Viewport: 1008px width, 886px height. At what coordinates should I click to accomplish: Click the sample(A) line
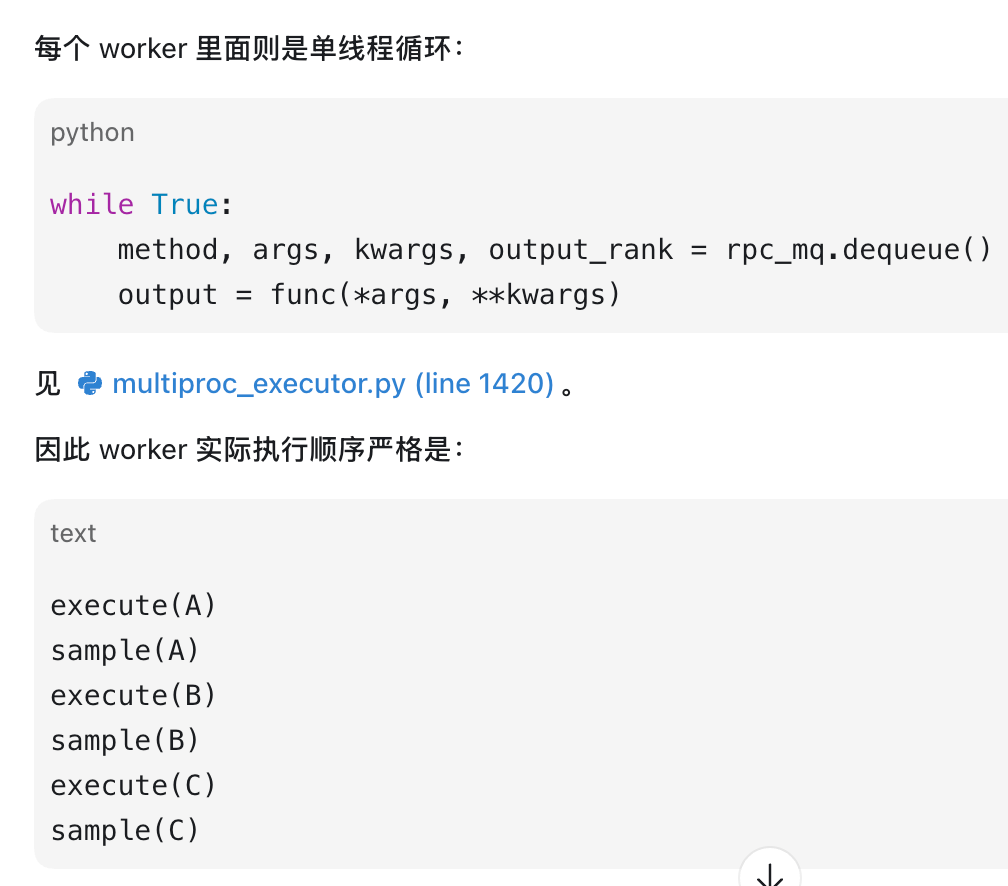coord(125,651)
